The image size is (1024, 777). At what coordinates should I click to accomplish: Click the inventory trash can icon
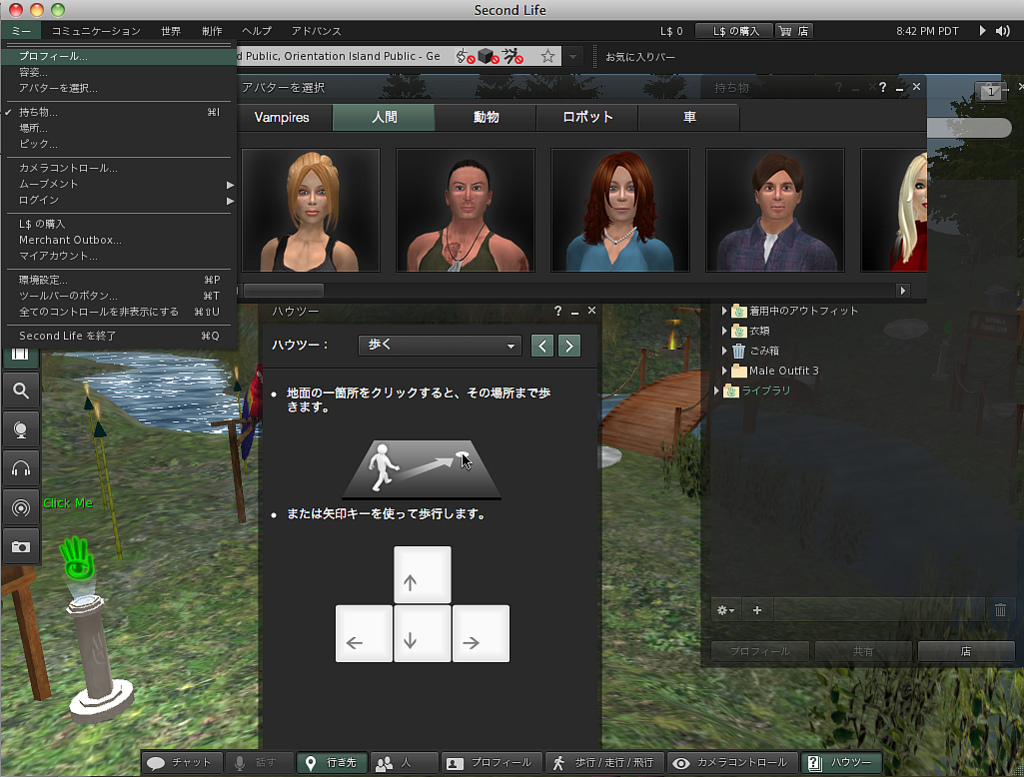click(1000, 610)
